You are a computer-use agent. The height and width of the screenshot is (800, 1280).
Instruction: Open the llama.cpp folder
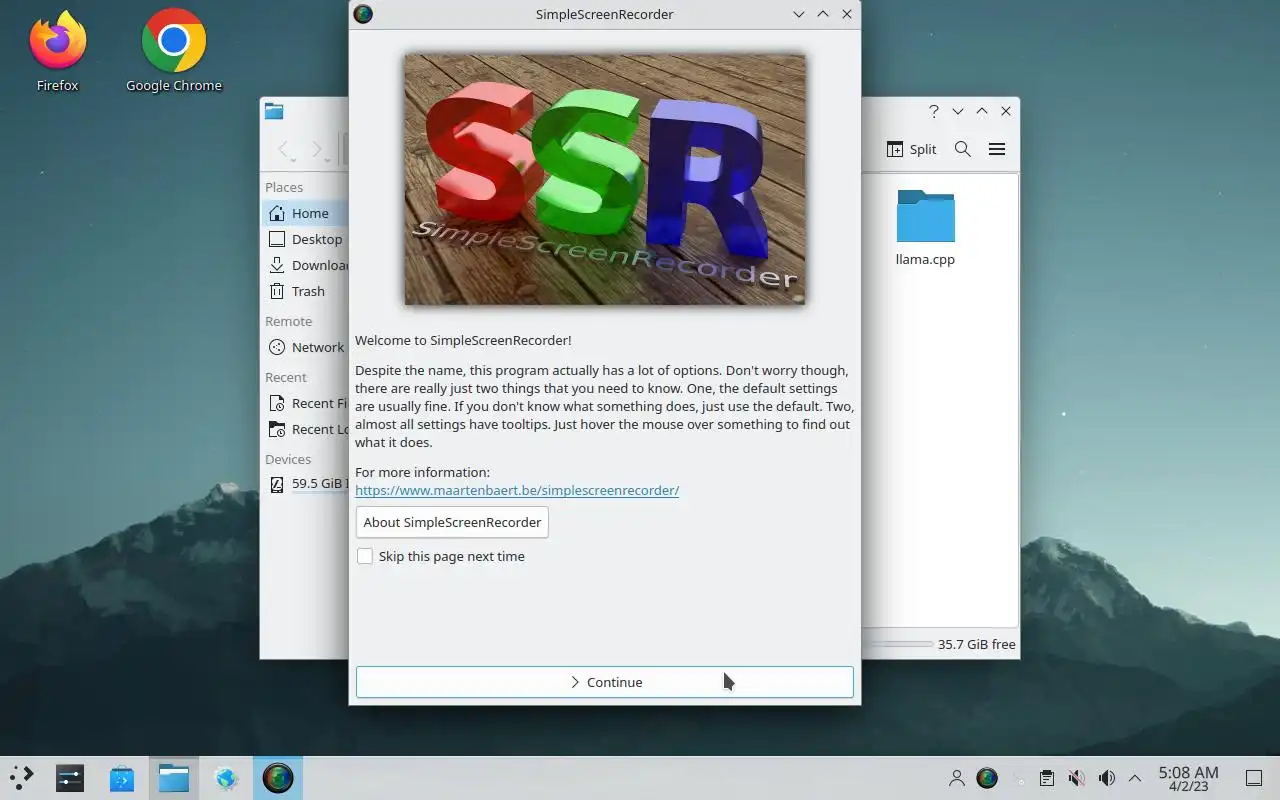click(925, 228)
